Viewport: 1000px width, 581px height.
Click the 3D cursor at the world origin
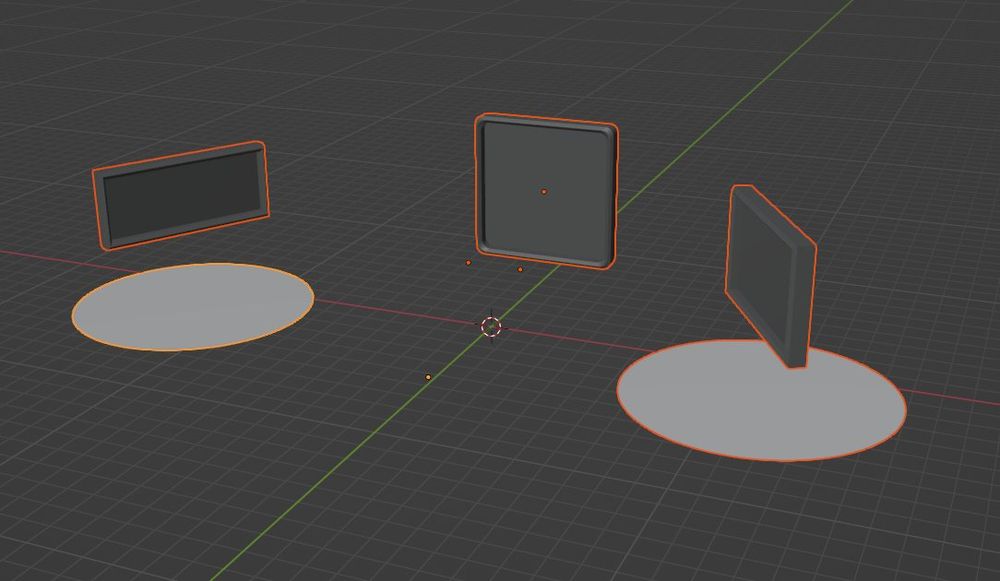click(491, 327)
